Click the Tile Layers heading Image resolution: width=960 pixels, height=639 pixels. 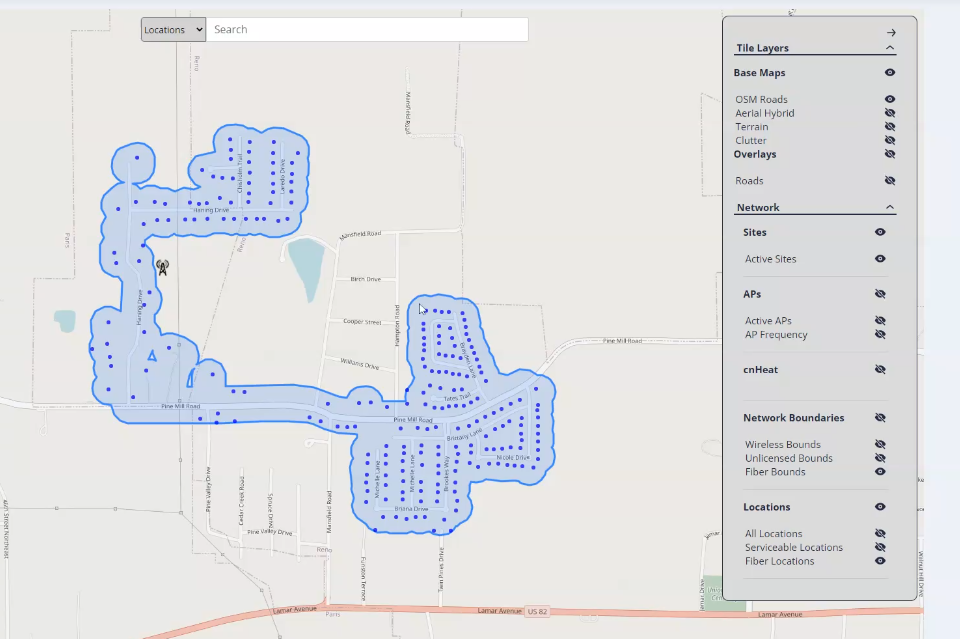point(762,48)
